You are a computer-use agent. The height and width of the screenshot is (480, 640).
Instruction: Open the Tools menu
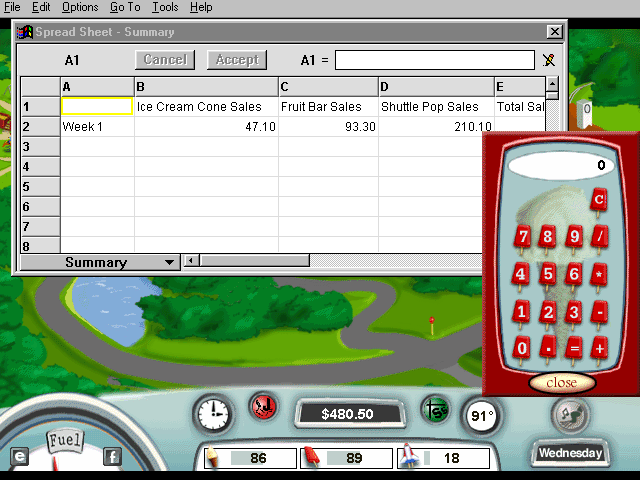pyautogui.click(x=165, y=7)
